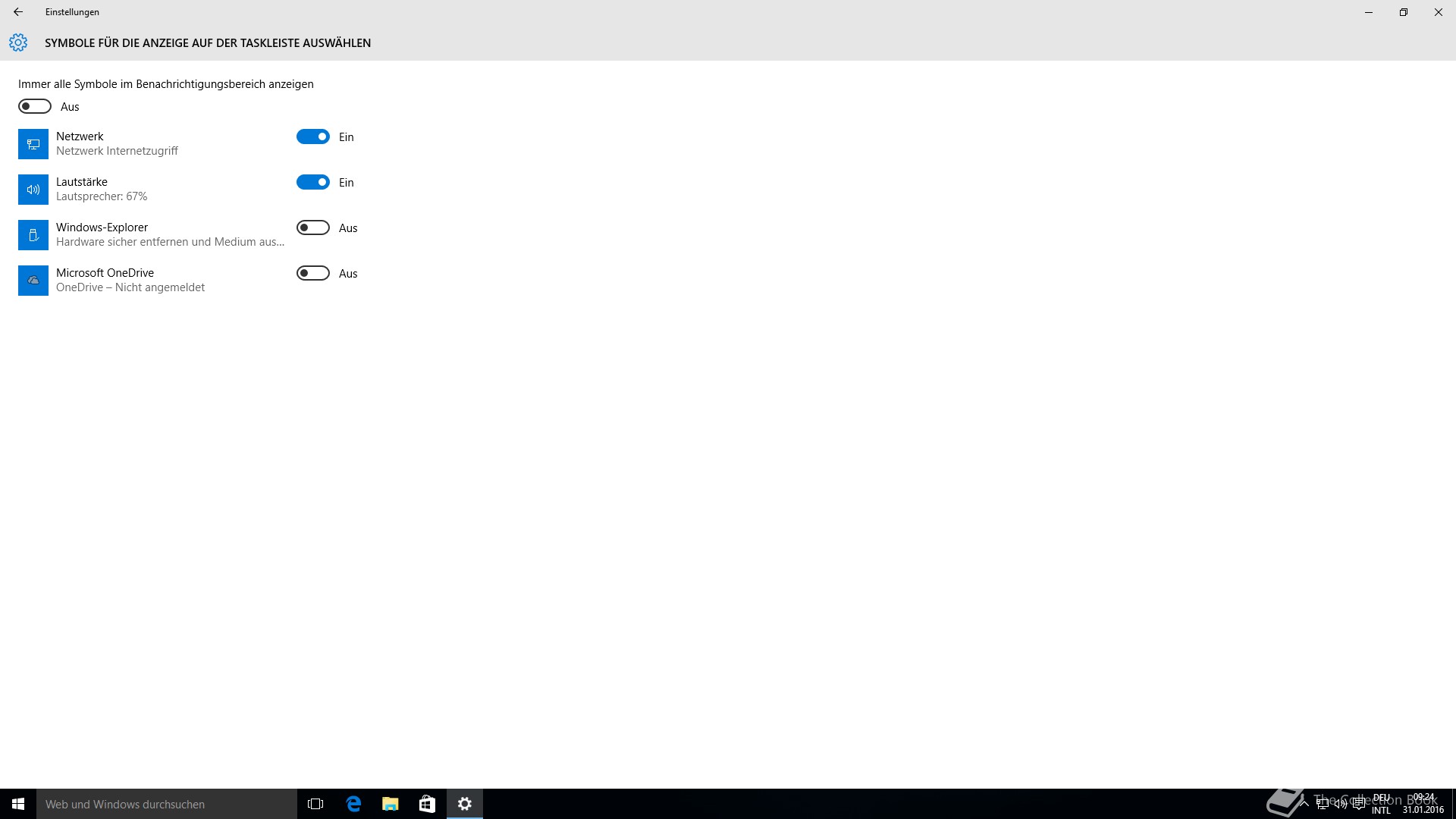Disable the Lautstärke taskbar icon toggle

point(312,182)
